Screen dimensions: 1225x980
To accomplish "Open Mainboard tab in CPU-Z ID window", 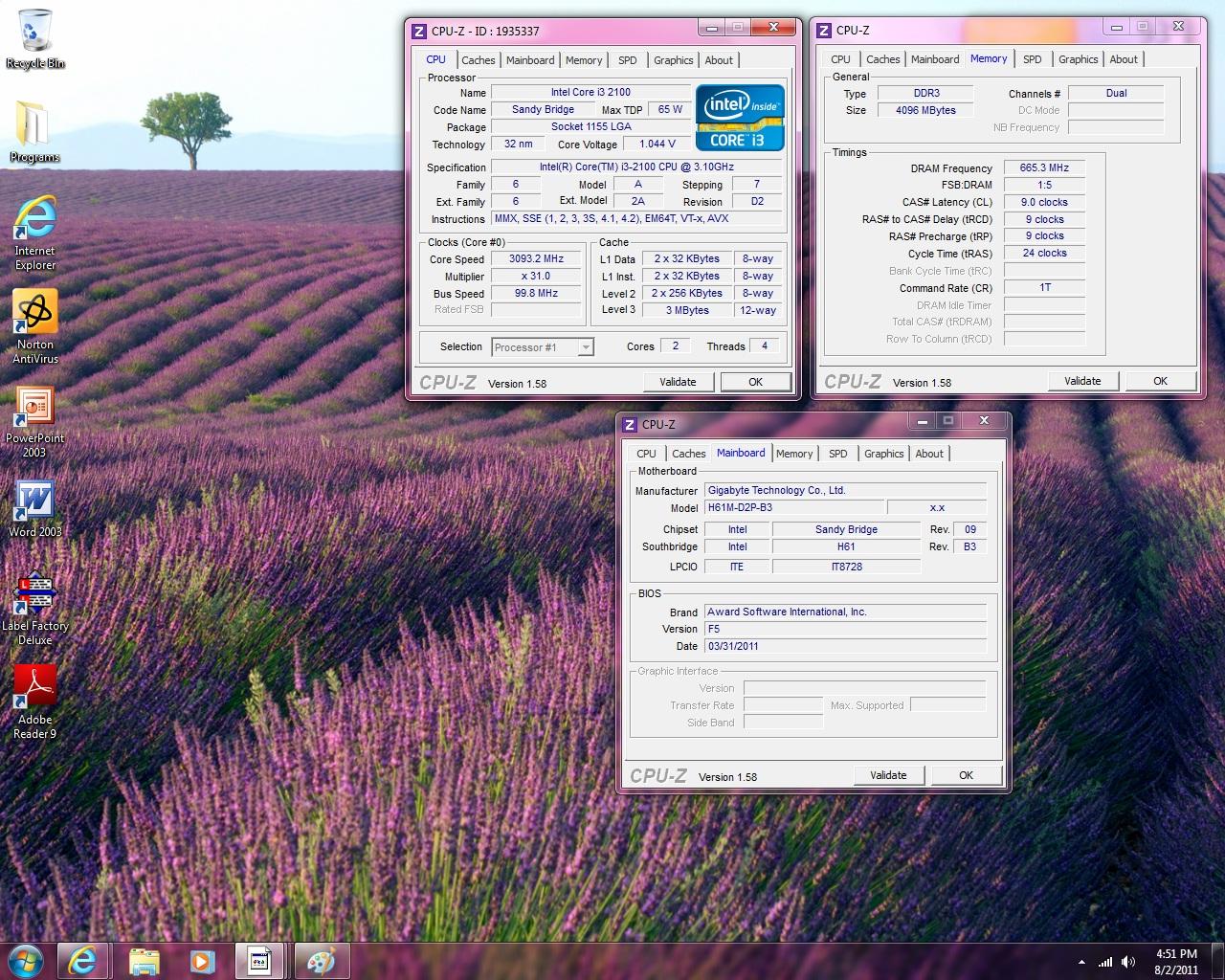I will click(x=530, y=60).
